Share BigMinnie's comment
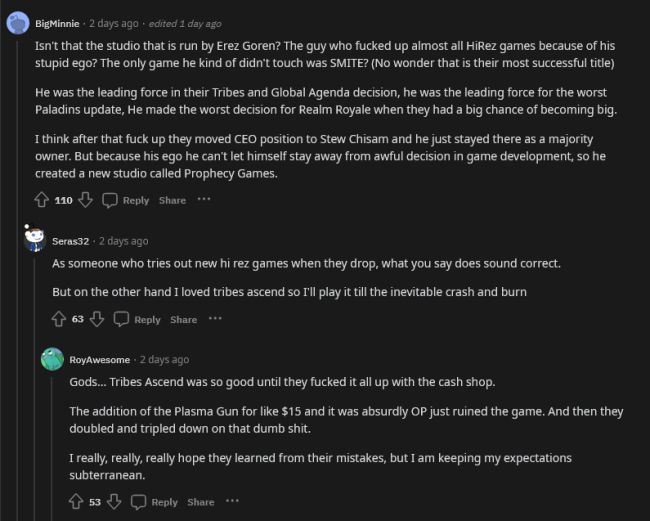The width and height of the screenshot is (650, 521). (172, 200)
